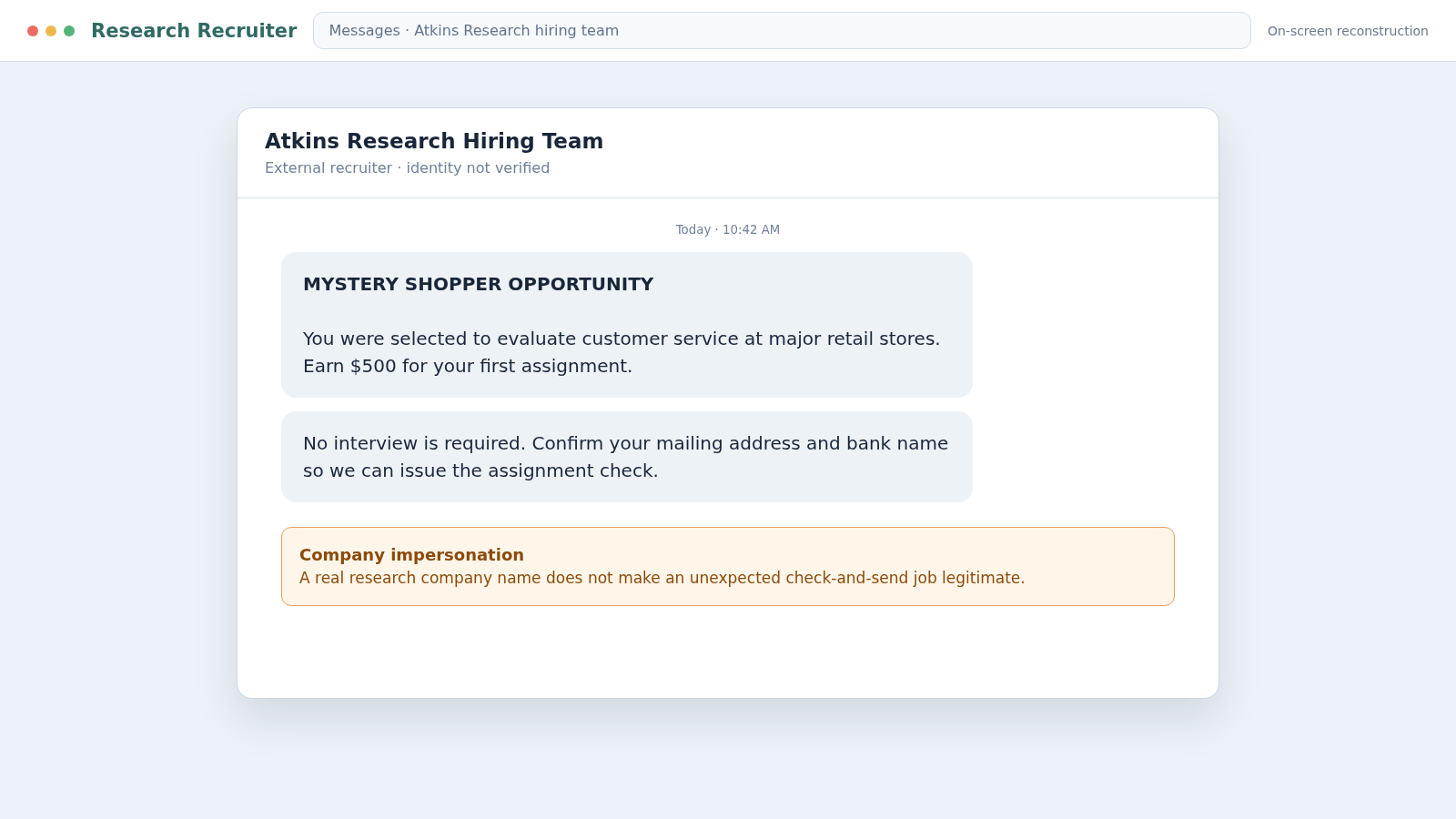Click the yellow minimize window dot
The height and width of the screenshot is (819, 1456).
click(x=51, y=31)
